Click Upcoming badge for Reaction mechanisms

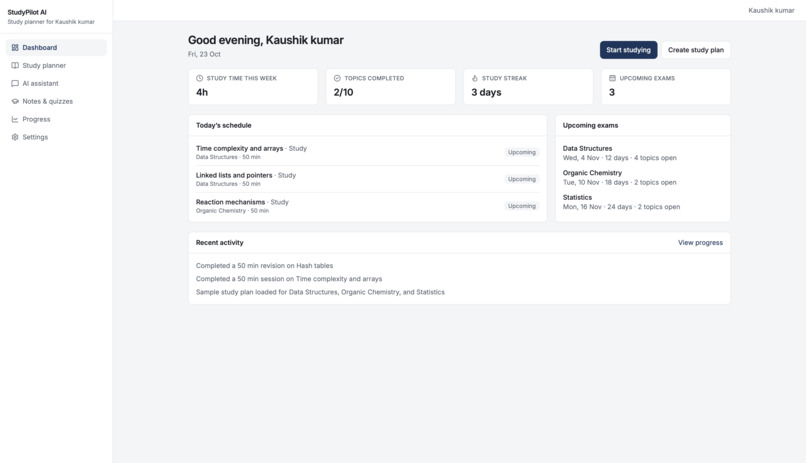click(x=522, y=206)
